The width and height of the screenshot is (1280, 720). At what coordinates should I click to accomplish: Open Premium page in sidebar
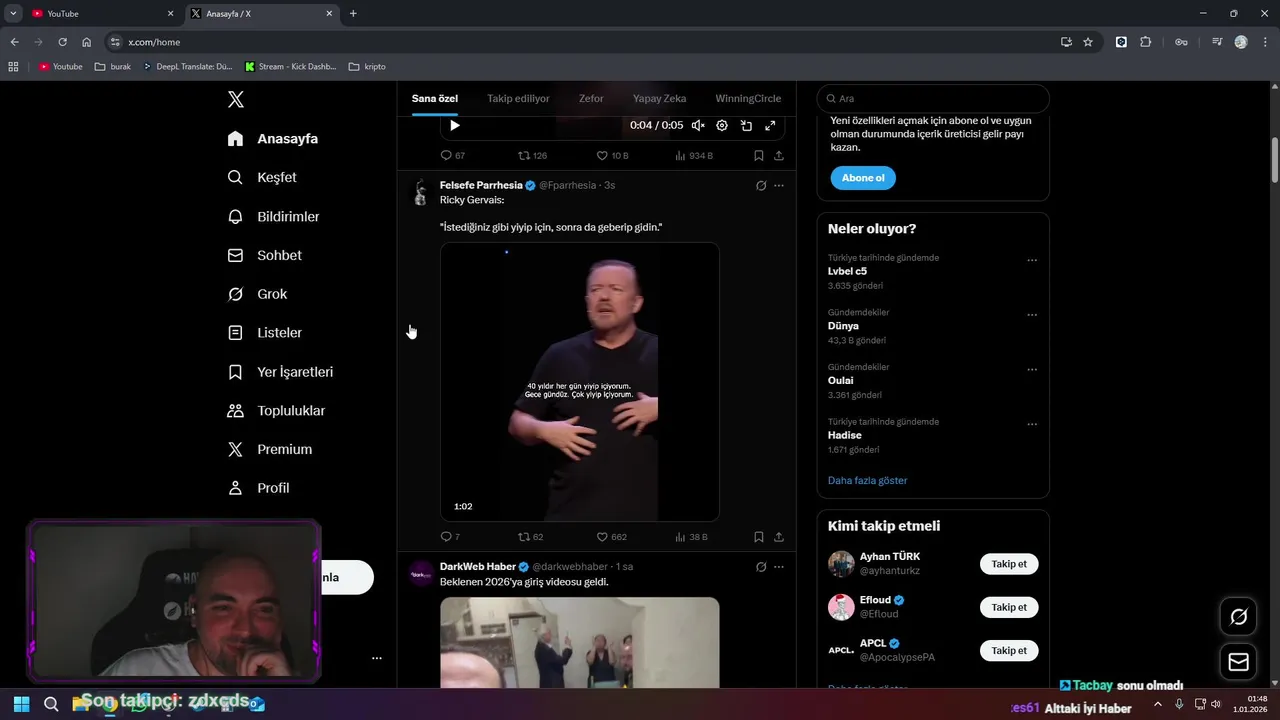(270, 449)
